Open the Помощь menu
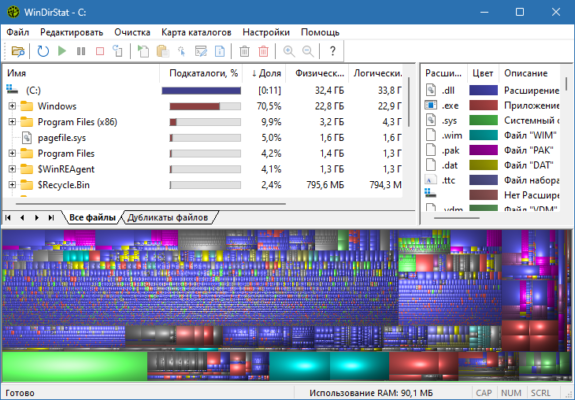The image size is (575, 400). pos(320,32)
